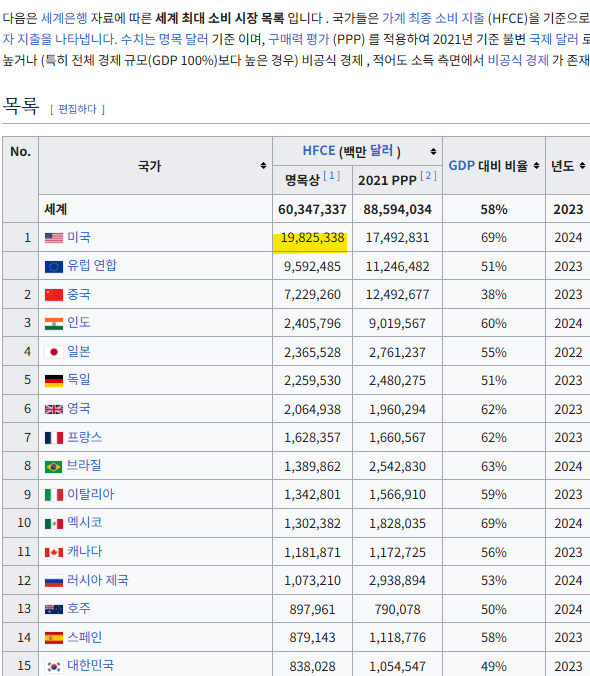Open the 국제 달러 link
Image resolution: width=590 pixels, height=676 pixels.
[553, 39]
